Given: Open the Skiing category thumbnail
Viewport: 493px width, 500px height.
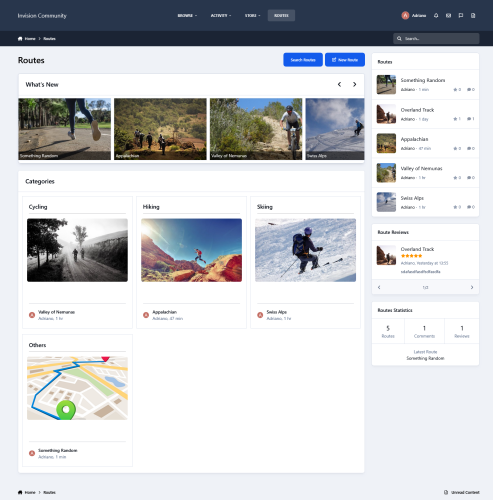Looking at the screenshot, I should point(305,250).
